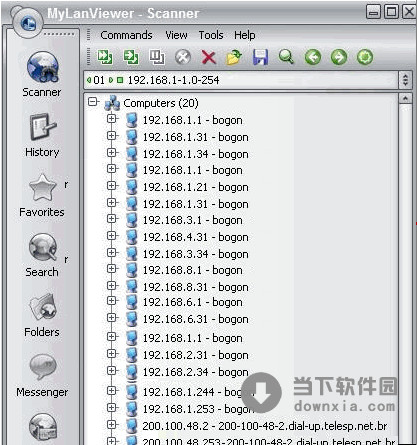Open the Help menu
The image size is (417, 445).
pyautogui.click(x=245, y=35)
